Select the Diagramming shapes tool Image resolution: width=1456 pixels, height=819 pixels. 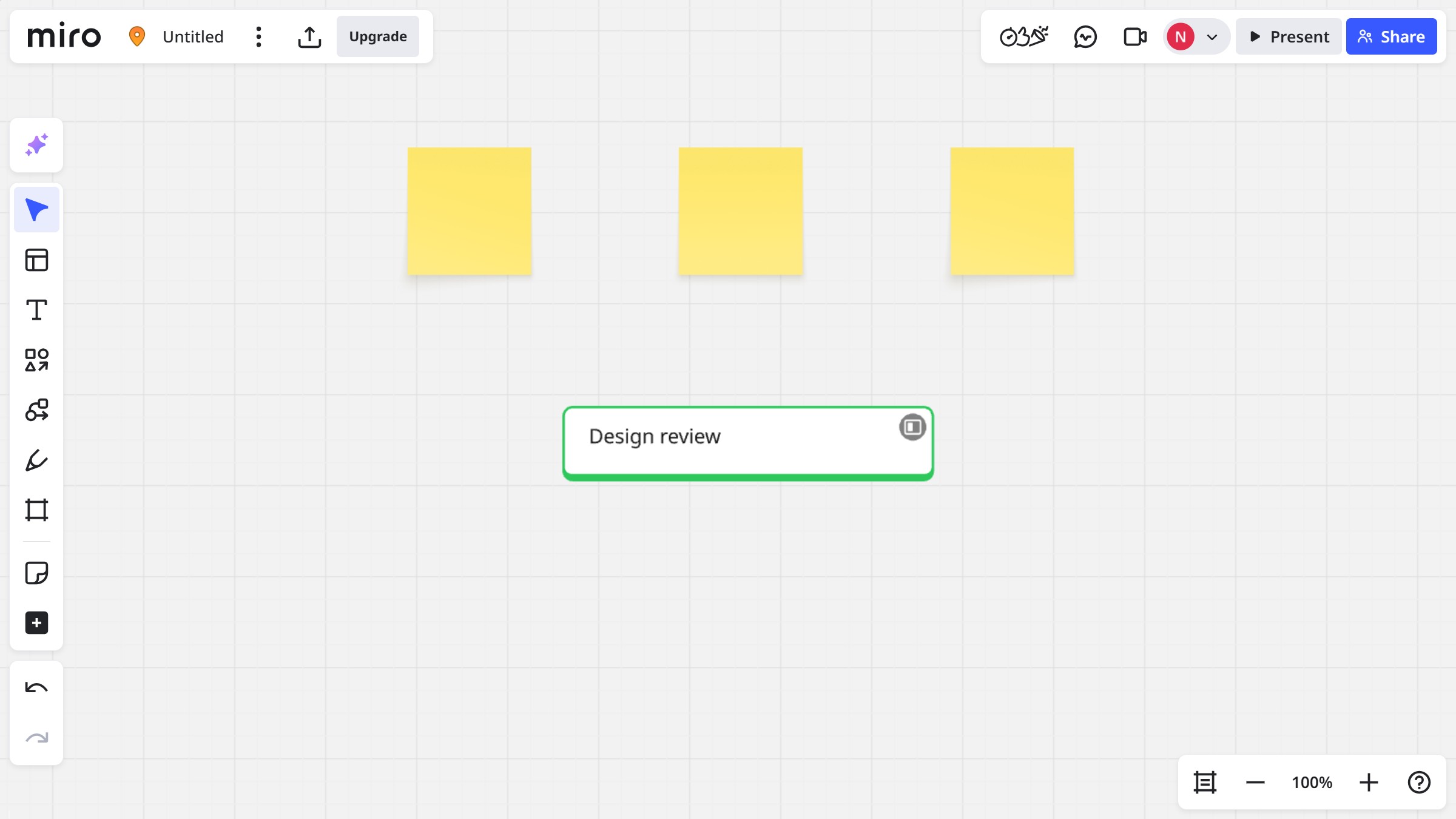[36, 410]
